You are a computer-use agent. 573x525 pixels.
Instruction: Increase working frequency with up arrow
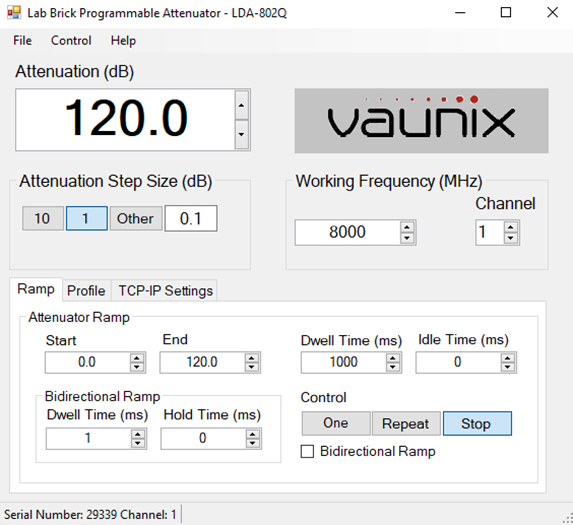pyautogui.click(x=407, y=227)
